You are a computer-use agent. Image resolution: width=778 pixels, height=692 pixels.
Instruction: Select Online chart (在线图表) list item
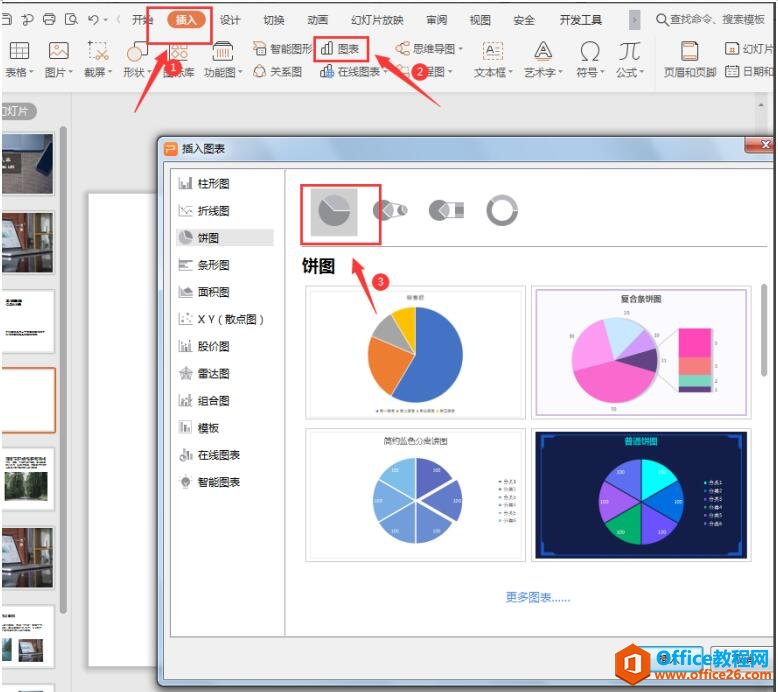pos(224,455)
